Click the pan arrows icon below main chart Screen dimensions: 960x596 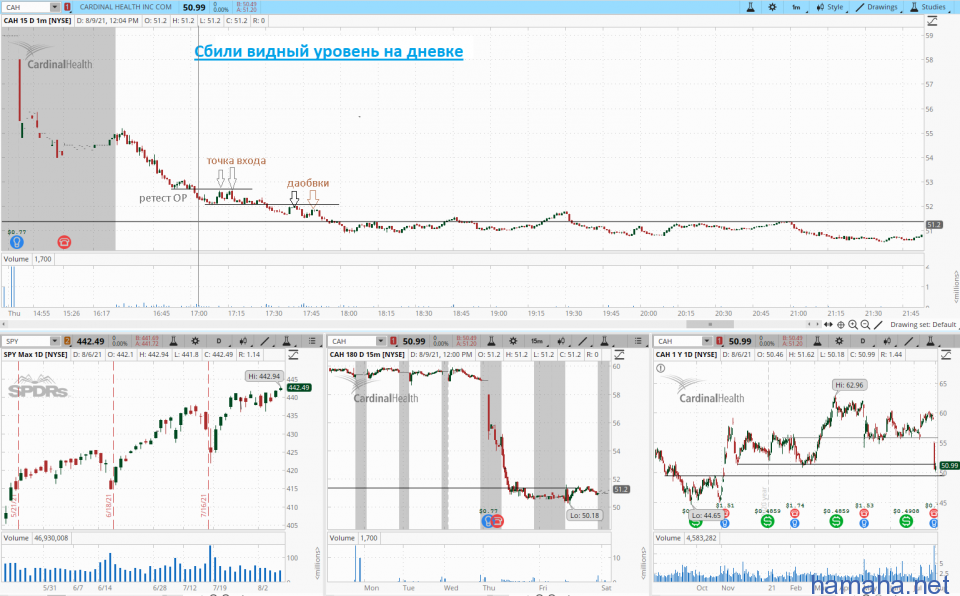[x=828, y=325]
